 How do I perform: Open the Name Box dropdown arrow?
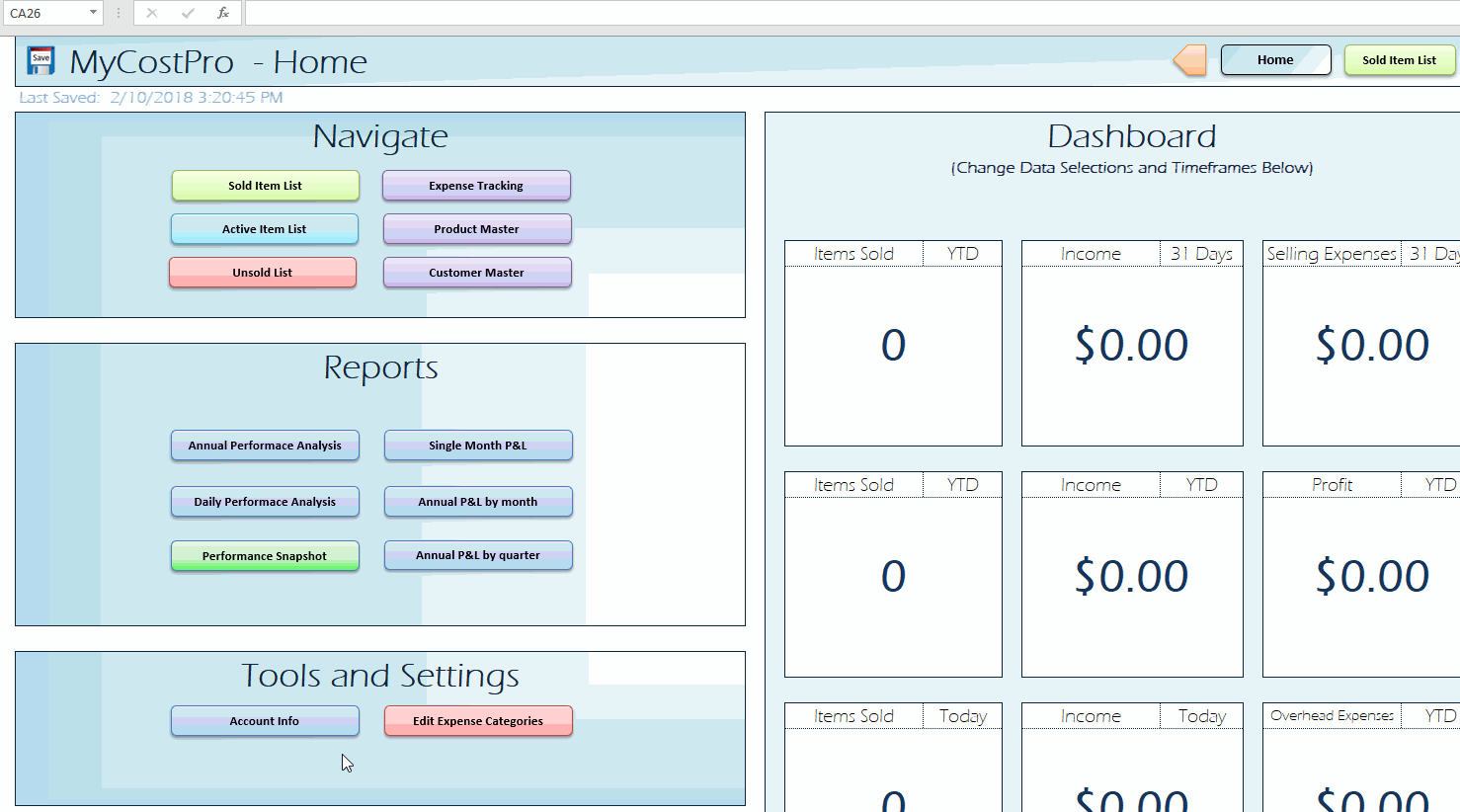(x=93, y=13)
